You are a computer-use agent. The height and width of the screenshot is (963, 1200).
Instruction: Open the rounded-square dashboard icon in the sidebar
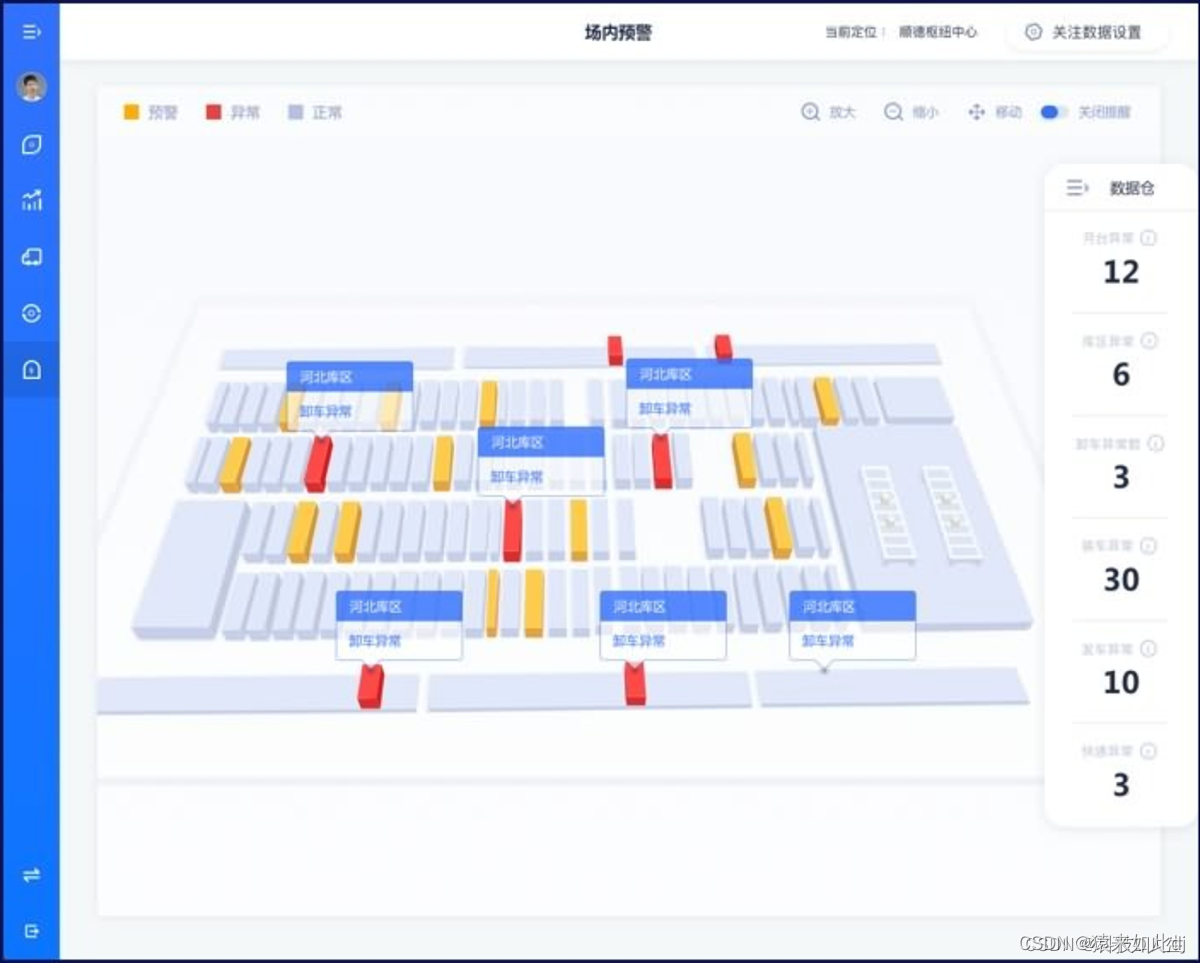coord(31,145)
